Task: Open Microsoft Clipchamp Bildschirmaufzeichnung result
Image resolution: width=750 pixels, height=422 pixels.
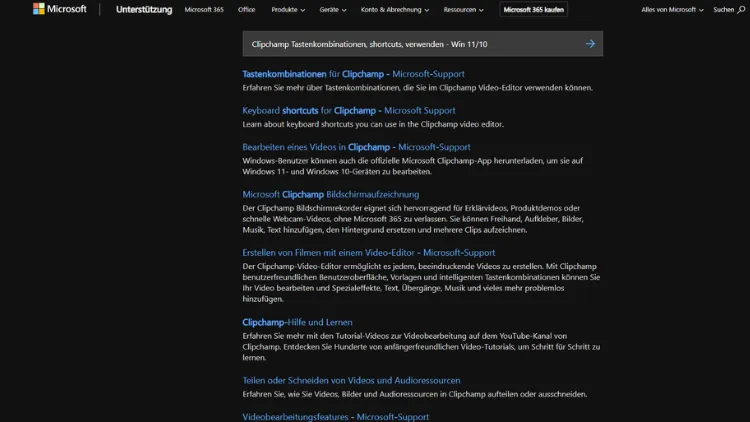Action: (331, 194)
